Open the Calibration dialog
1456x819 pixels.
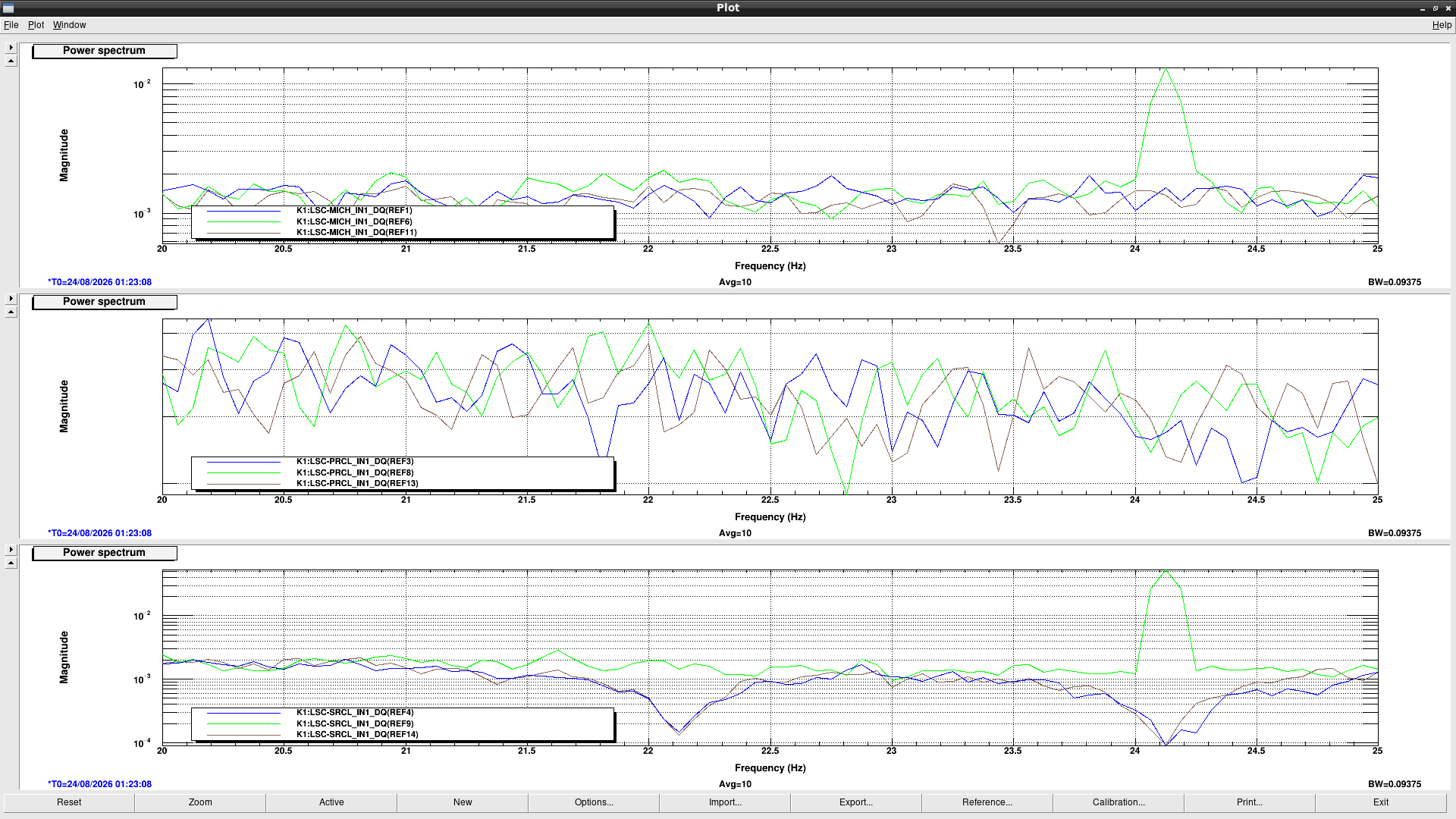coord(1119,802)
